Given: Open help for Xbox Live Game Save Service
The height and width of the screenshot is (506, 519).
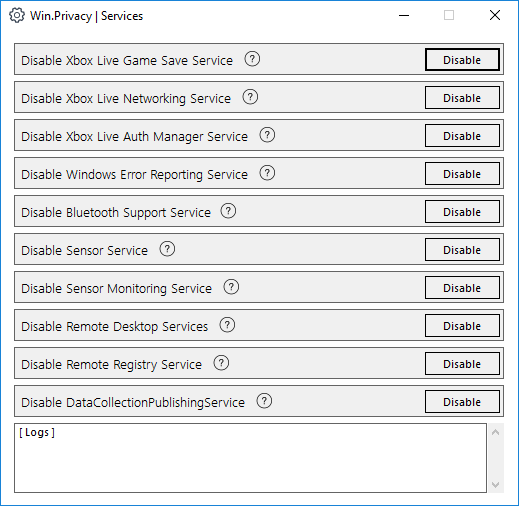Looking at the screenshot, I should pos(252,59).
